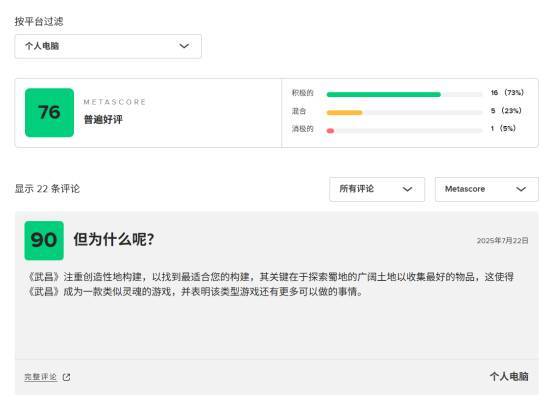Click the yellow 混合 mixed reviews bar
Image resolution: width=550 pixels, height=404 pixels.
(x=344, y=113)
